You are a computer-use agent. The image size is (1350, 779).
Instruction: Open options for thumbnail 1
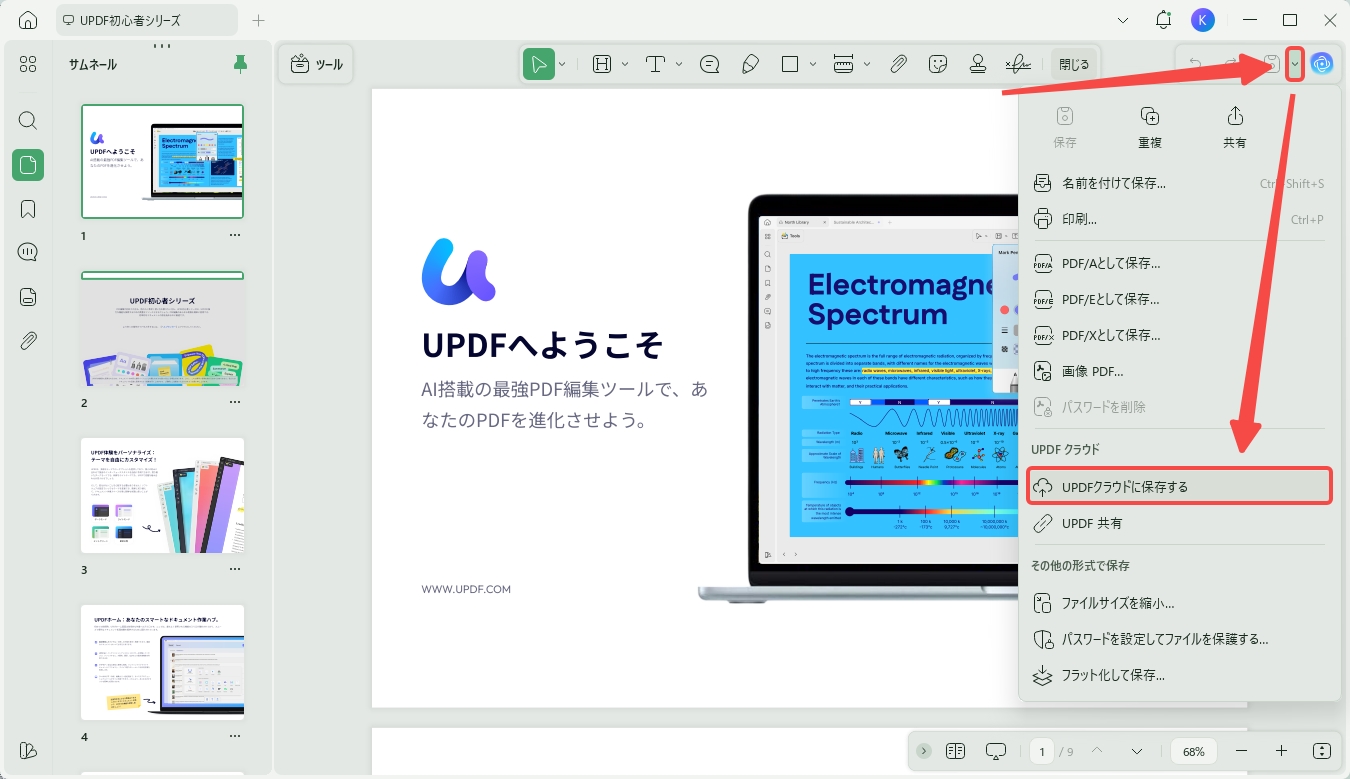[235, 235]
